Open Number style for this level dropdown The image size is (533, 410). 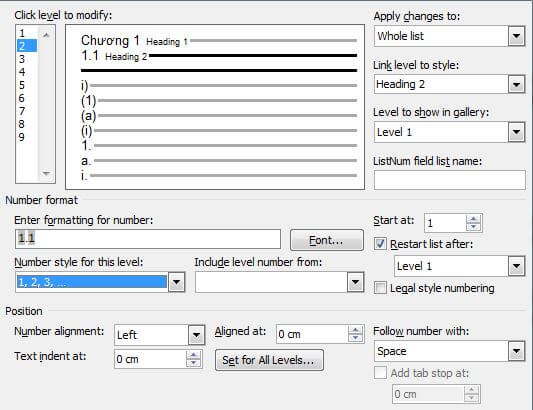tap(177, 282)
